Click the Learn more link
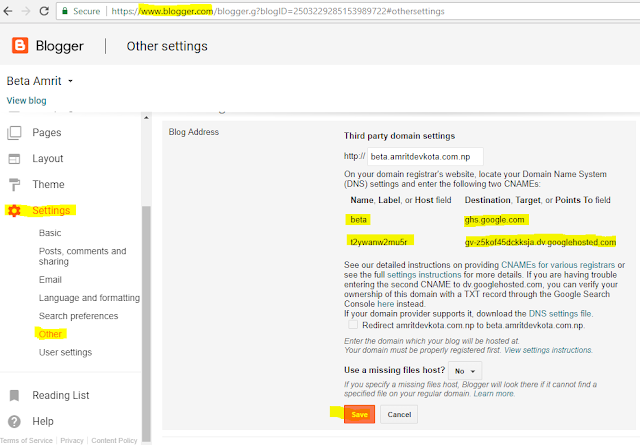640x445 pixels. pyautogui.click(x=493, y=394)
